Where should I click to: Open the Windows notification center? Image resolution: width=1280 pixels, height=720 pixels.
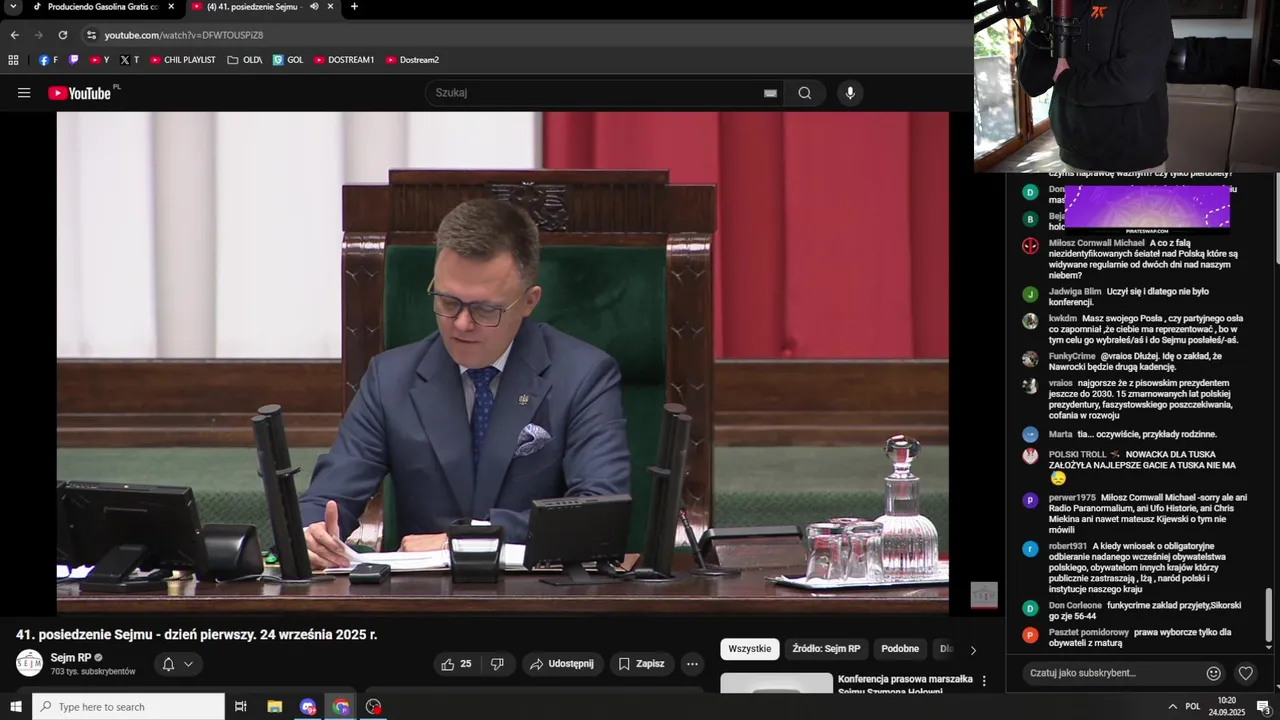click(1263, 707)
